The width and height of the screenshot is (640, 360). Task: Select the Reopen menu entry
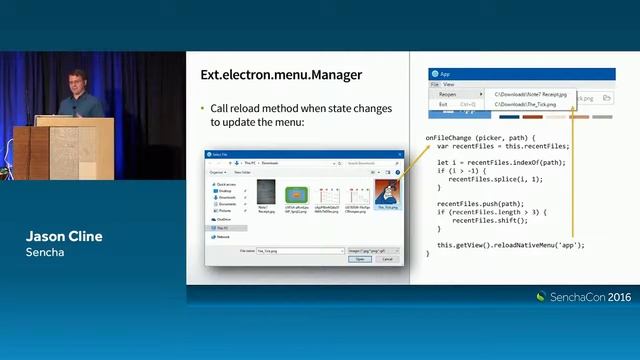[x=456, y=94]
